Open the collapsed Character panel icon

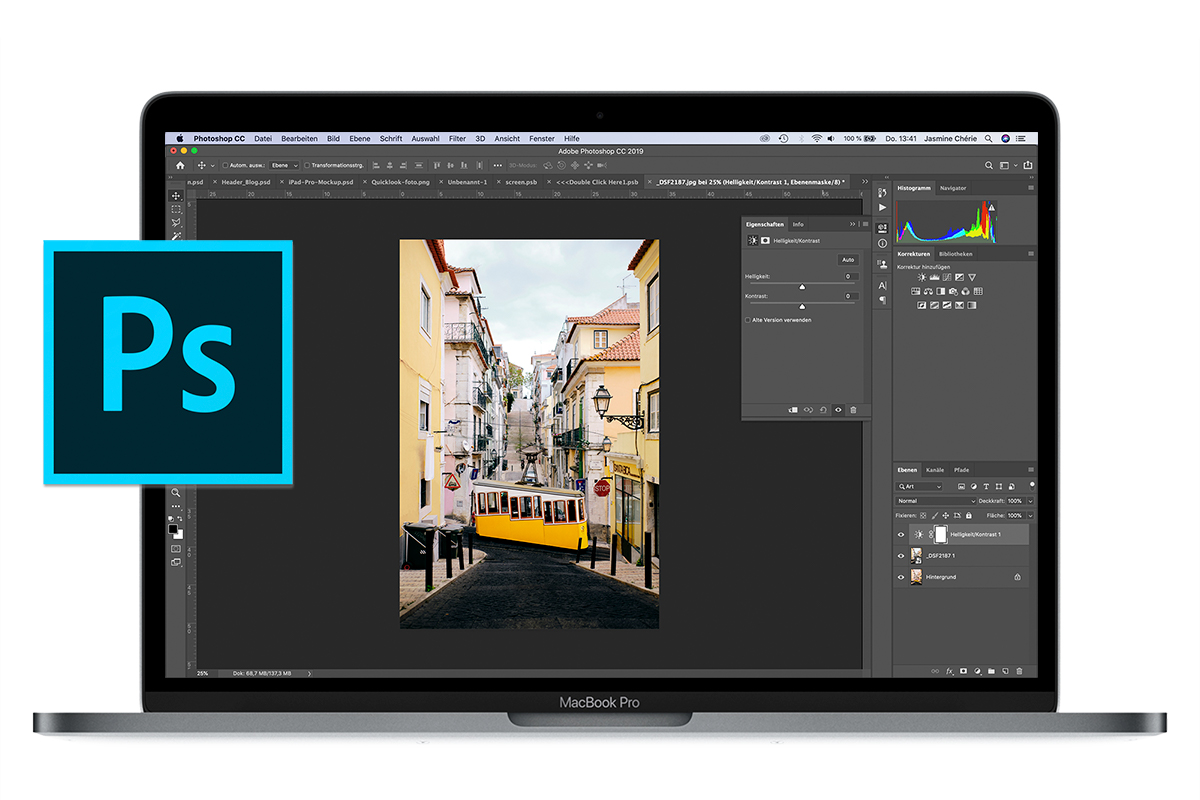pos(882,285)
